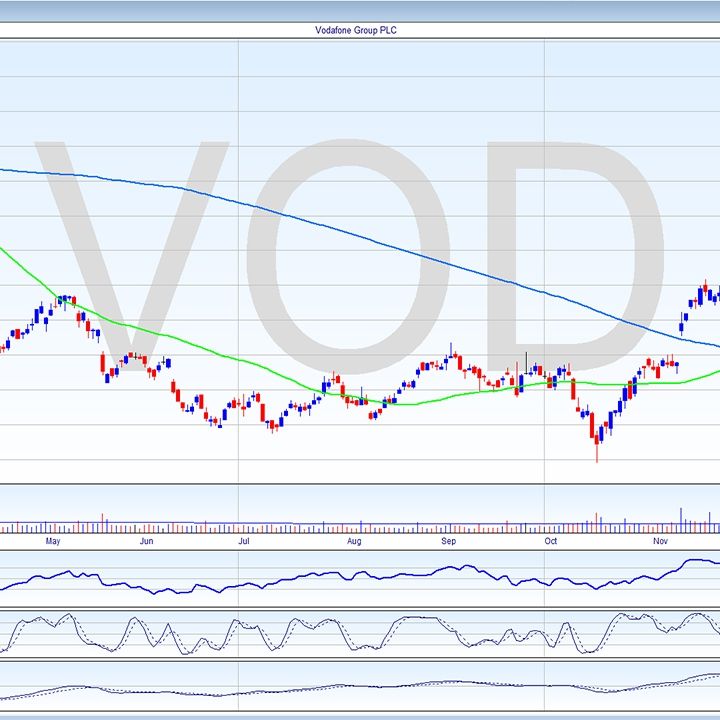The width and height of the screenshot is (720, 720).
Task: Click the Vodafone Group PLC chart title
Action: tap(356, 30)
